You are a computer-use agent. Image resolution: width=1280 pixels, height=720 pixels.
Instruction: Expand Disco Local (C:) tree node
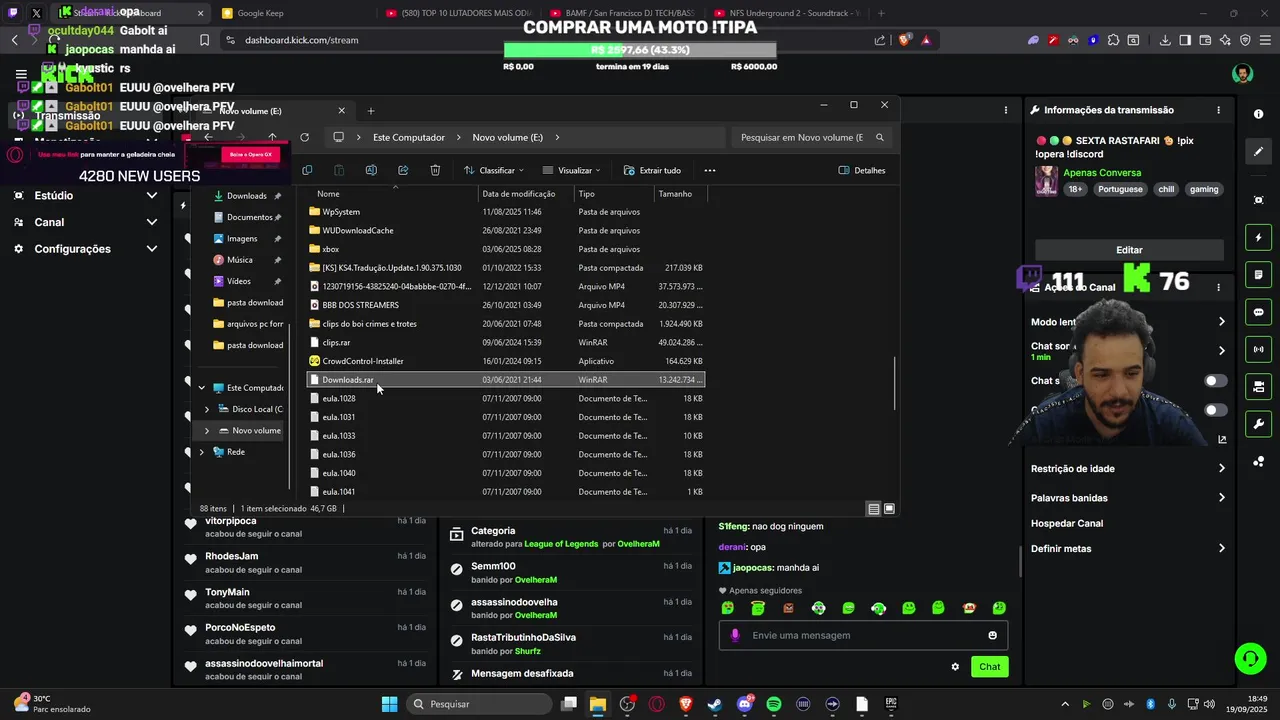(207, 409)
